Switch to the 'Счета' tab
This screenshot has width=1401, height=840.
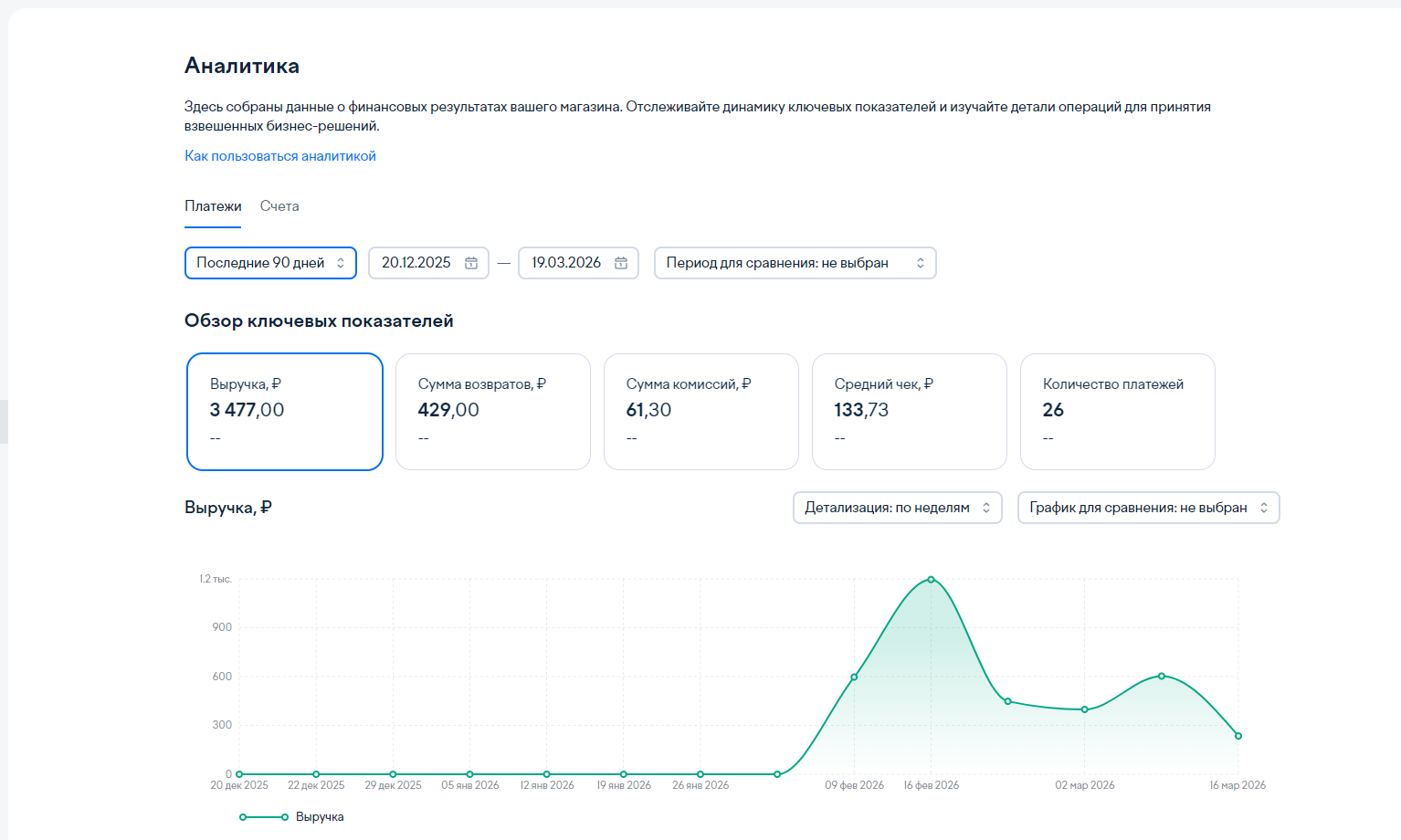[x=279, y=206]
